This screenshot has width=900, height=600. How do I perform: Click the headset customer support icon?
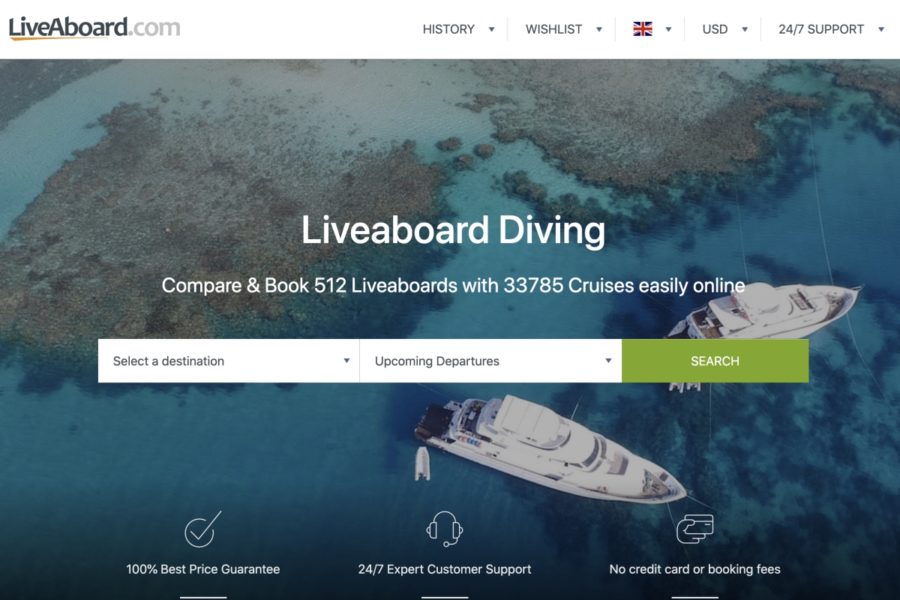pyautogui.click(x=444, y=529)
